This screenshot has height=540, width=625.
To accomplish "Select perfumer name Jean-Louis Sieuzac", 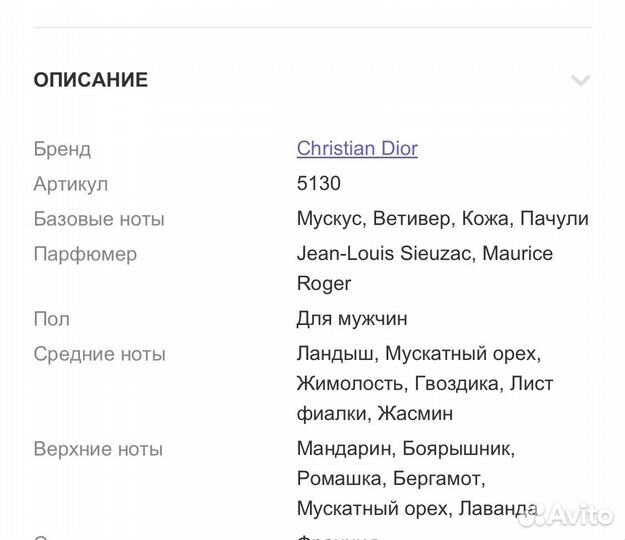I will click(385, 254).
